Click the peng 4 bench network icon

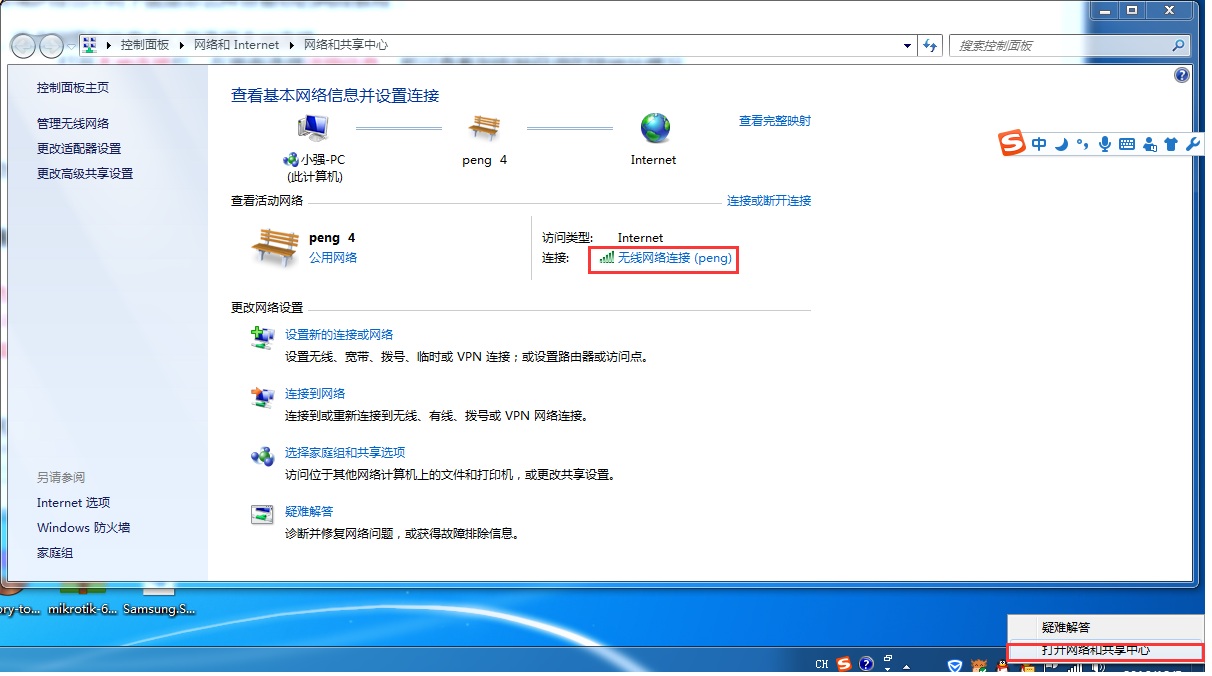point(484,128)
